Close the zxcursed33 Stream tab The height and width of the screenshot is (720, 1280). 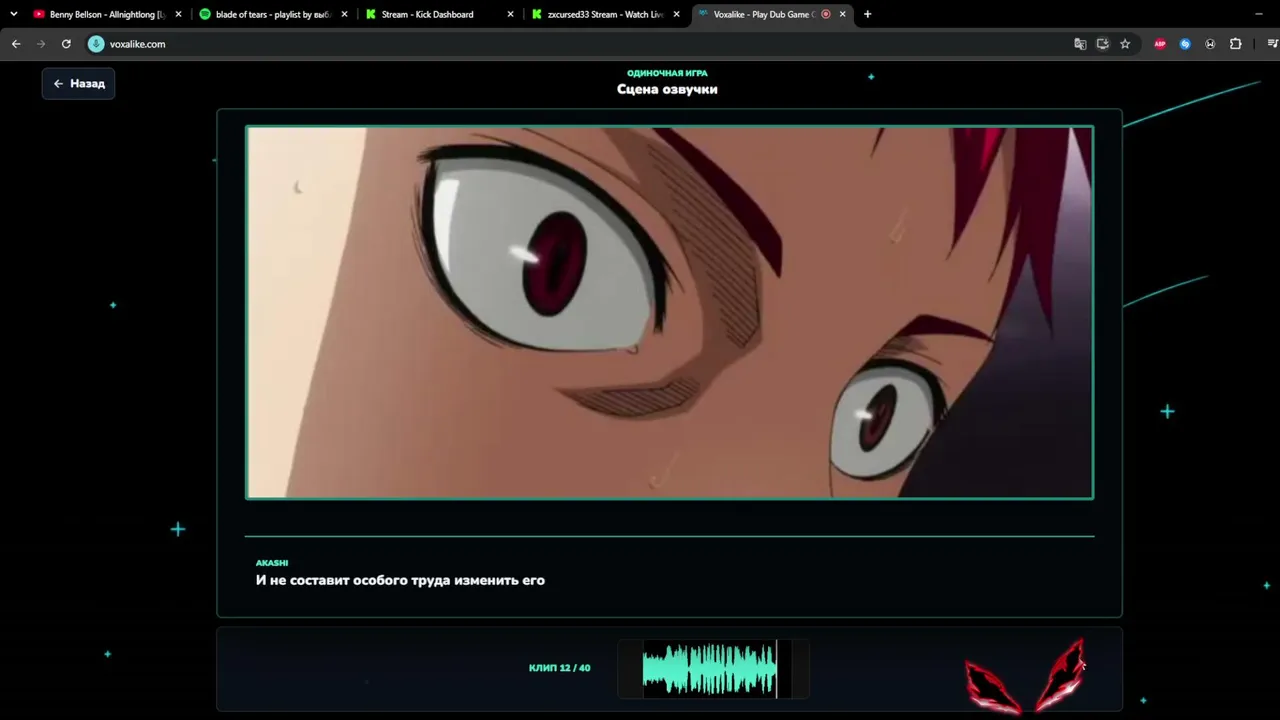(676, 14)
